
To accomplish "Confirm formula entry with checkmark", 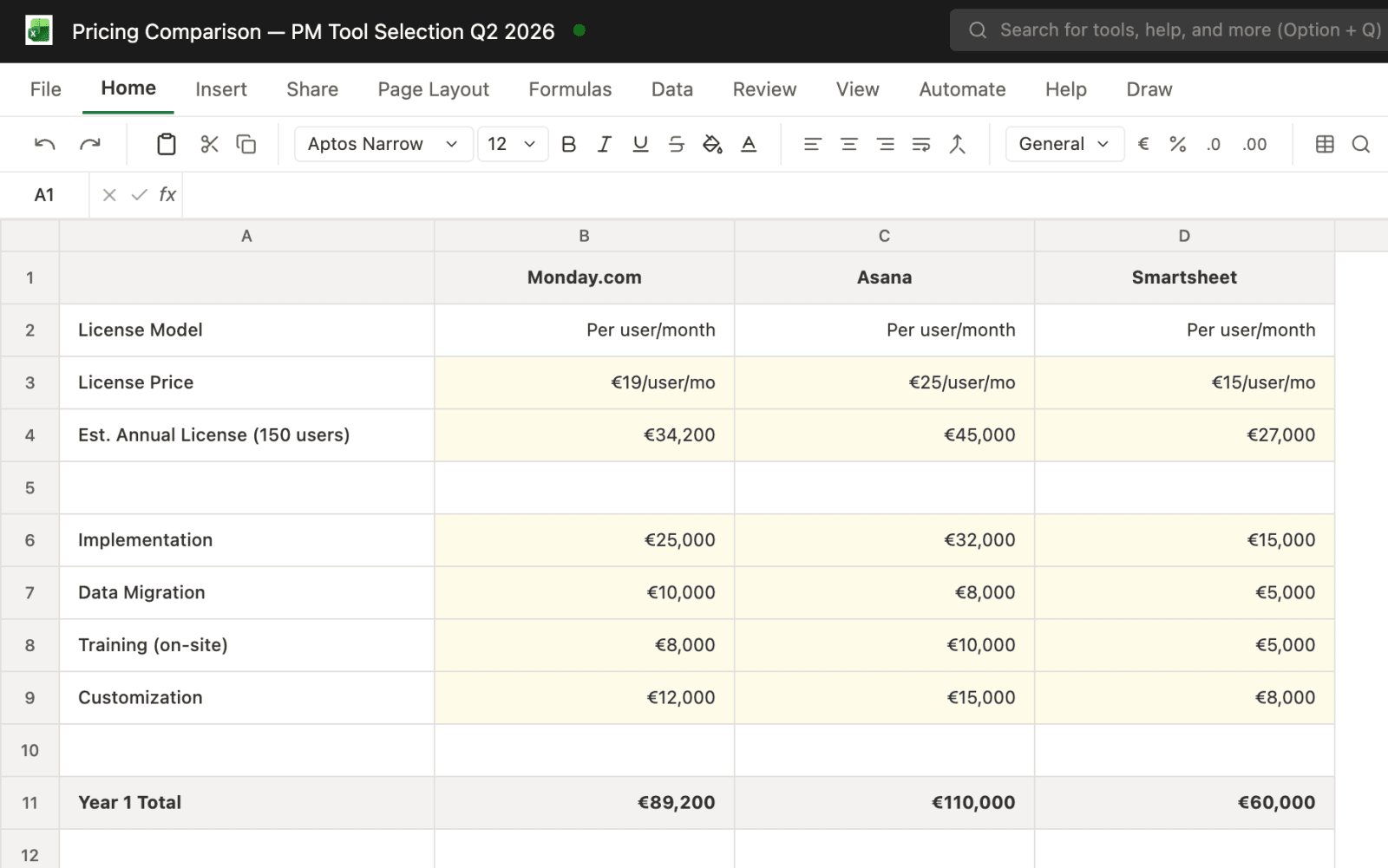I will pos(139,195).
